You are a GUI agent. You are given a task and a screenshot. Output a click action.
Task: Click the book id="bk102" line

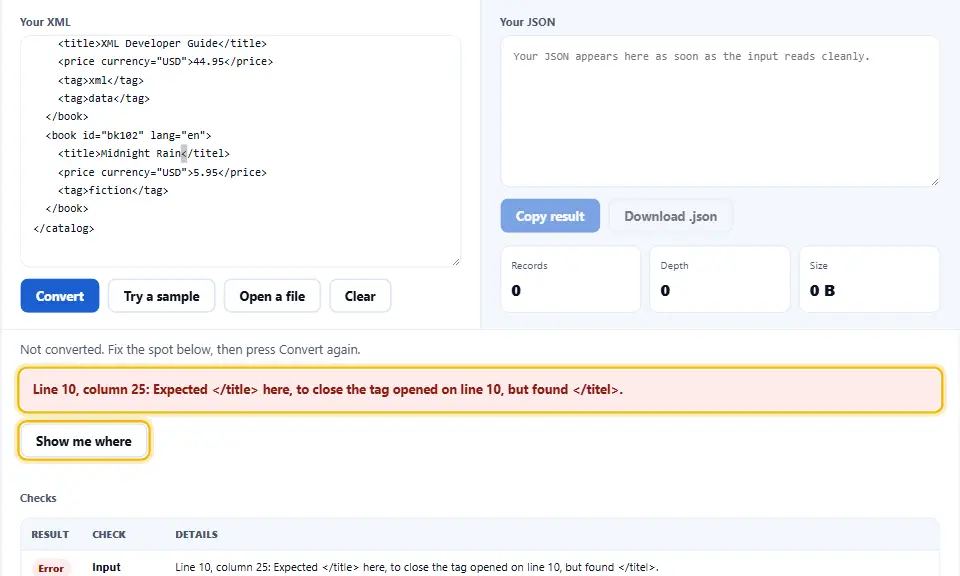pyautogui.click(x=129, y=135)
